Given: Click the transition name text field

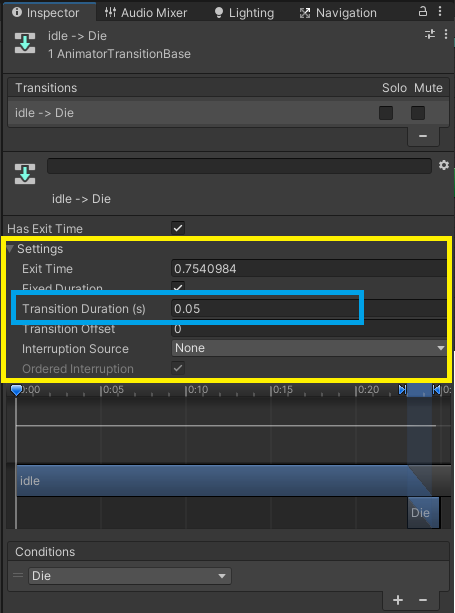Looking at the screenshot, I should point(239,166).
